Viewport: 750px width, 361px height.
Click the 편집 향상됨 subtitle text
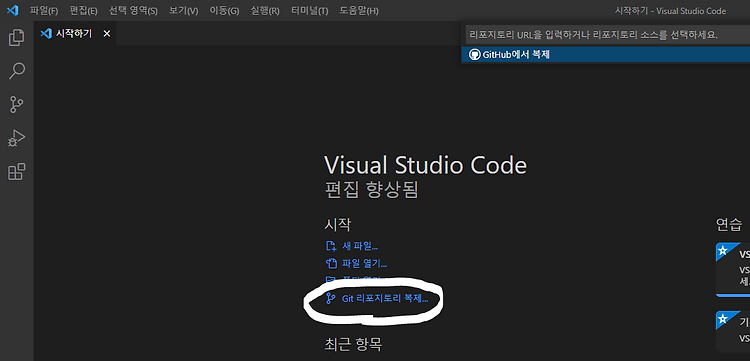coord(371,190)
